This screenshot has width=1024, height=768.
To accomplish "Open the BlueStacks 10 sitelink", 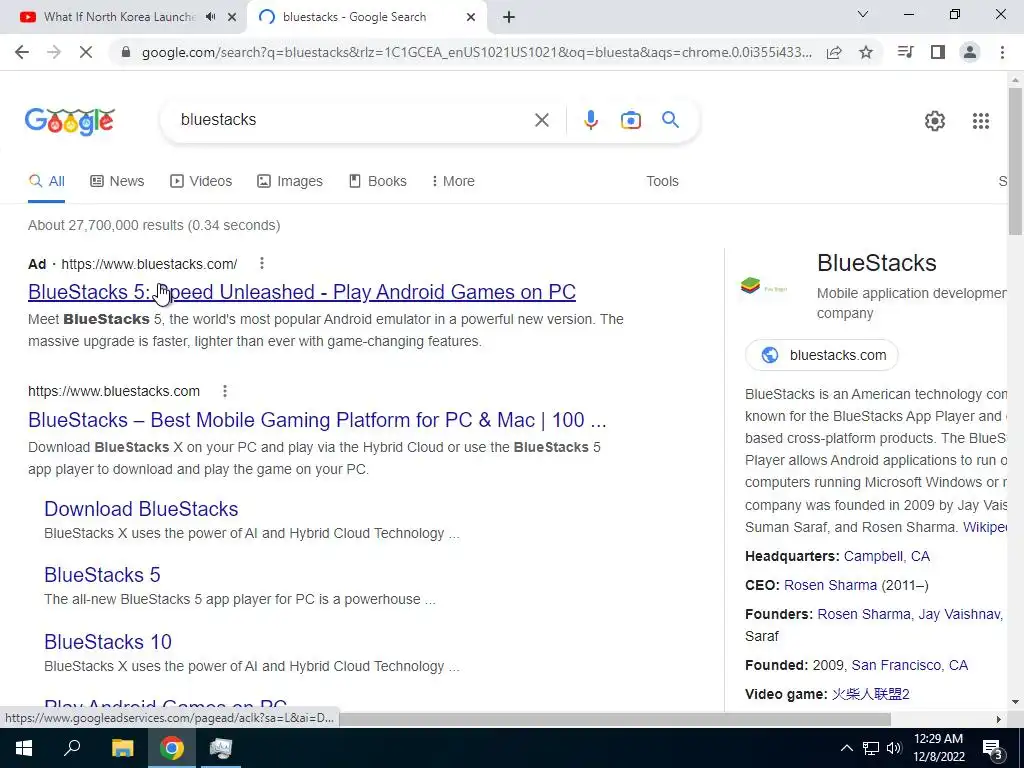I will click(108, 642).
